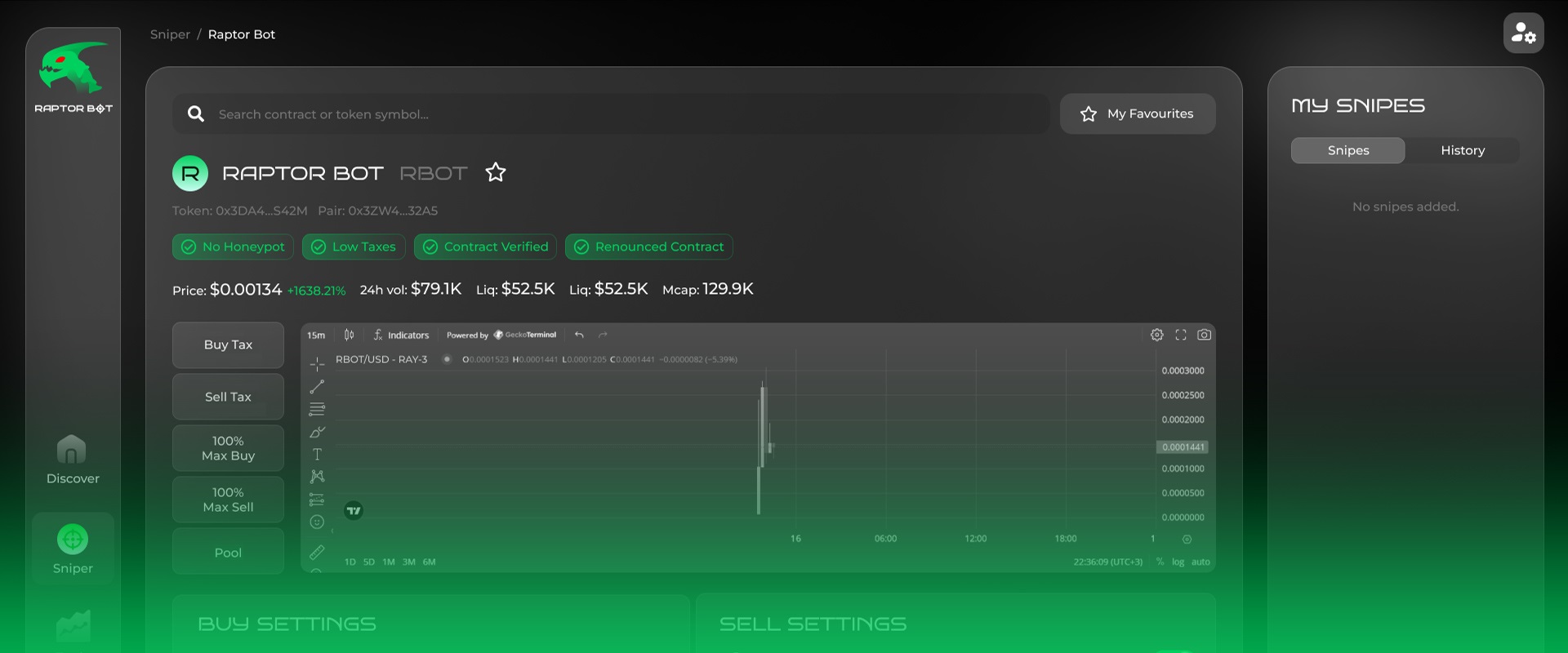Take a chart snapshot with camera
1568x653 pixels.
tap(1205, 335)
